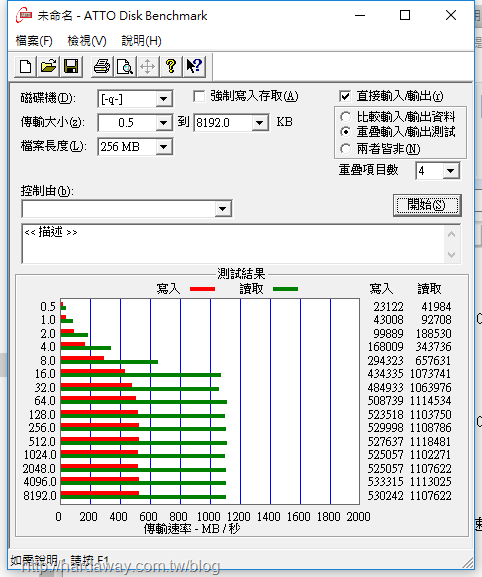The height and width of the screenshot is (577, 482).
Task: Close the ATTO Disk Benchmark window
Action: (x=451, y=15)
